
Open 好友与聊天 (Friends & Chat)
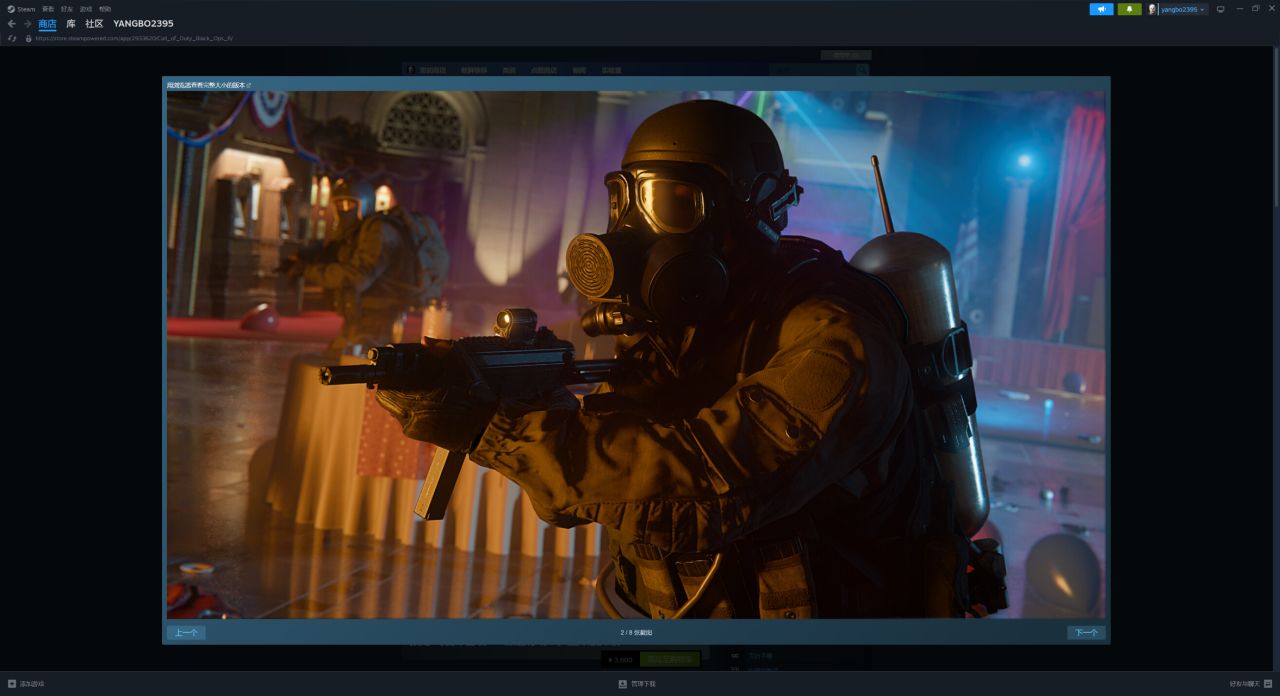pyautogui.click(x=1245, y=684)
